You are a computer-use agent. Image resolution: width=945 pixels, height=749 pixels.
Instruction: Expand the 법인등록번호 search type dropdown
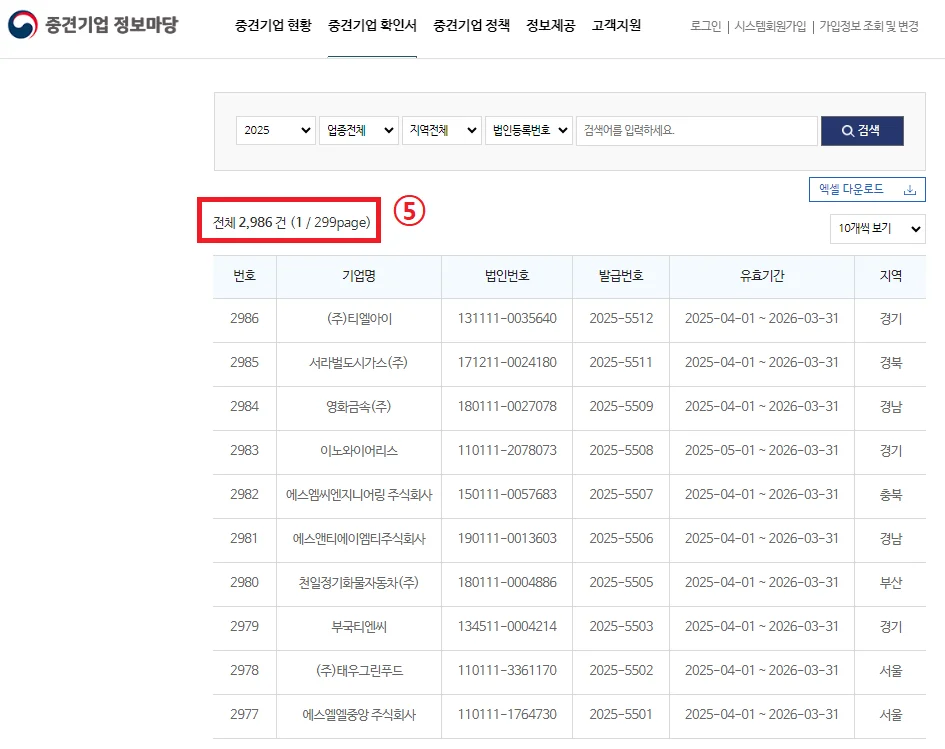pos(529,131)
